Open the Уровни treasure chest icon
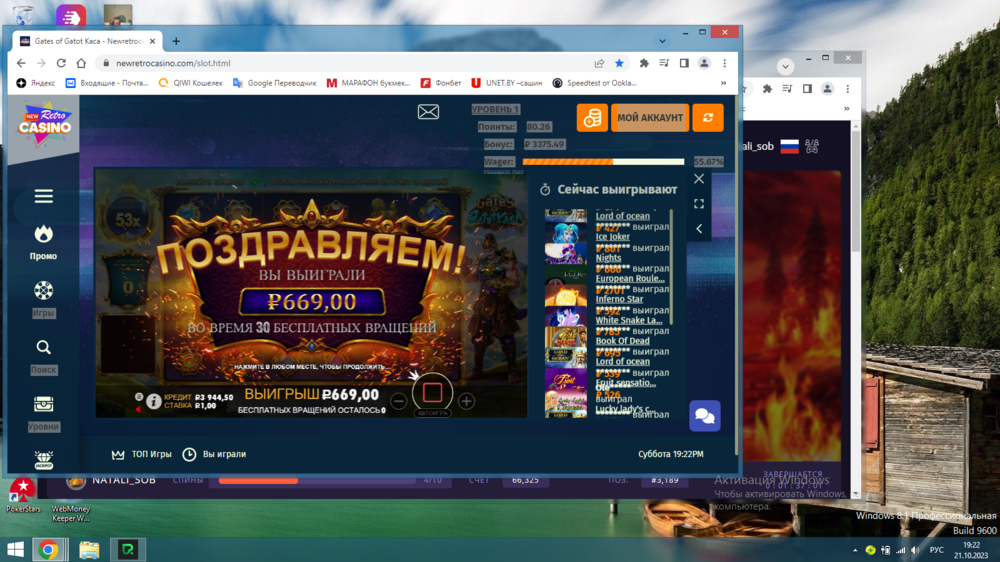Viewport: 1000px width, 562px height. tap(43, 405)
